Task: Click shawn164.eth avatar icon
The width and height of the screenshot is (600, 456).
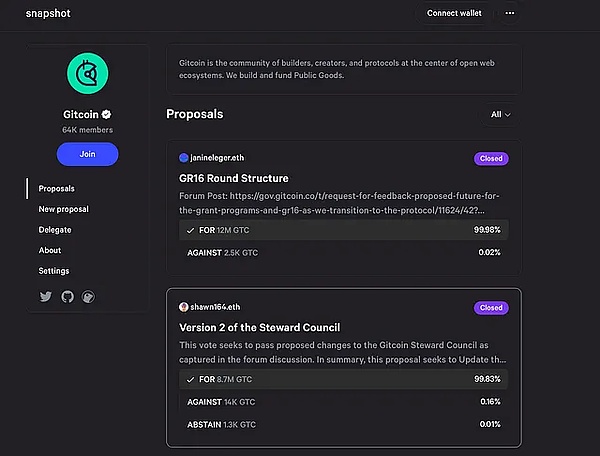Action: [183, 308]
